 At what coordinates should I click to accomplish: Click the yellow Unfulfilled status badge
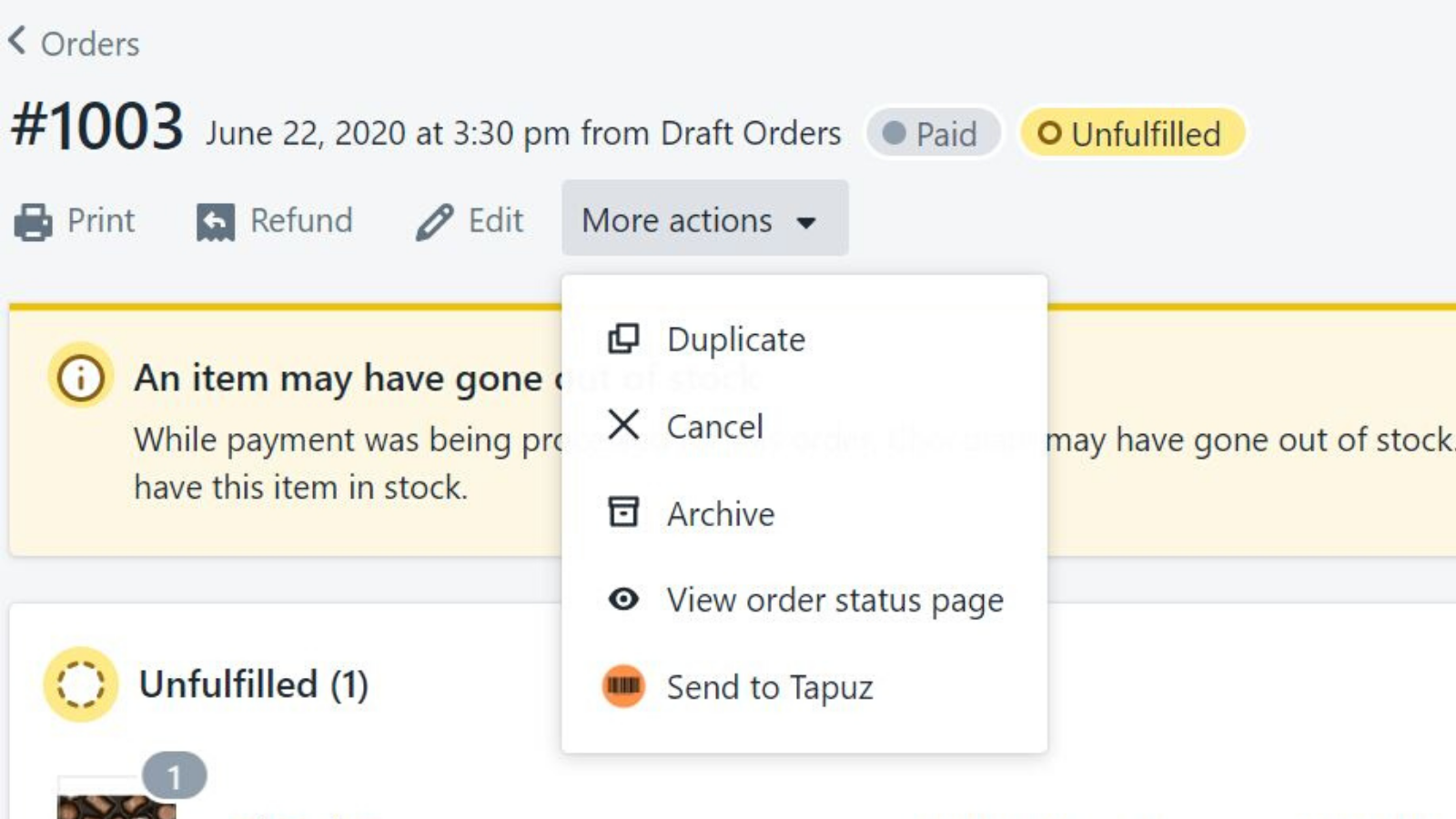[x=1132, y=133]
